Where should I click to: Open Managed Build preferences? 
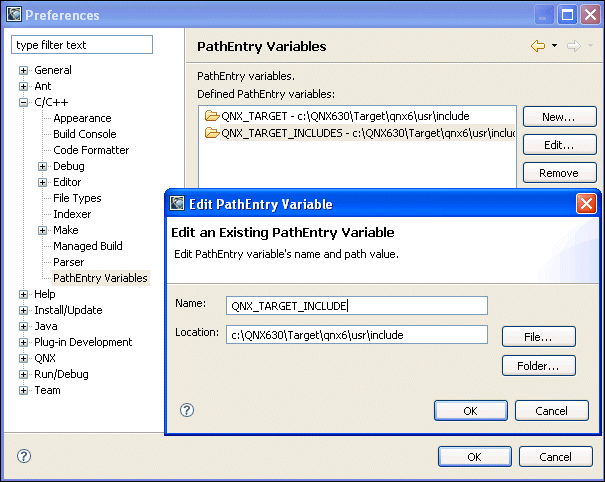(88, 246)
